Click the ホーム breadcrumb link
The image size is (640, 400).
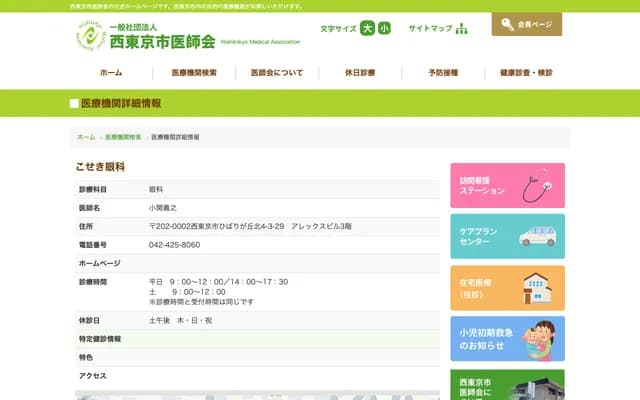click(x=86, y=136)
